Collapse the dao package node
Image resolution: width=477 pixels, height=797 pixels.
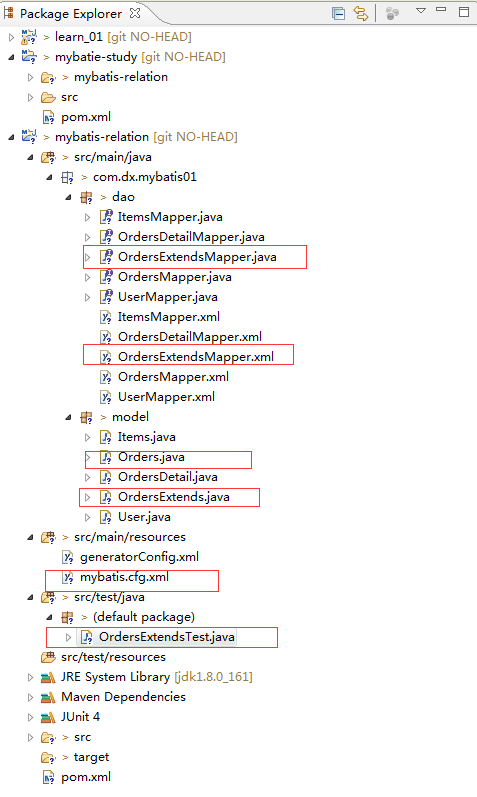pos(68,197)
